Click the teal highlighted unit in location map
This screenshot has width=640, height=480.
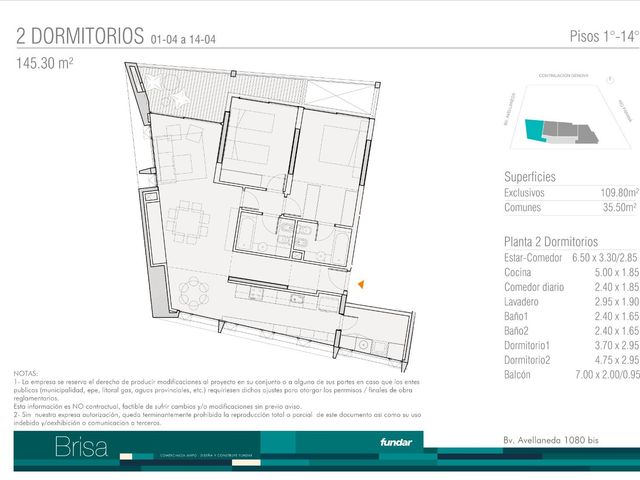click(534, 130)
